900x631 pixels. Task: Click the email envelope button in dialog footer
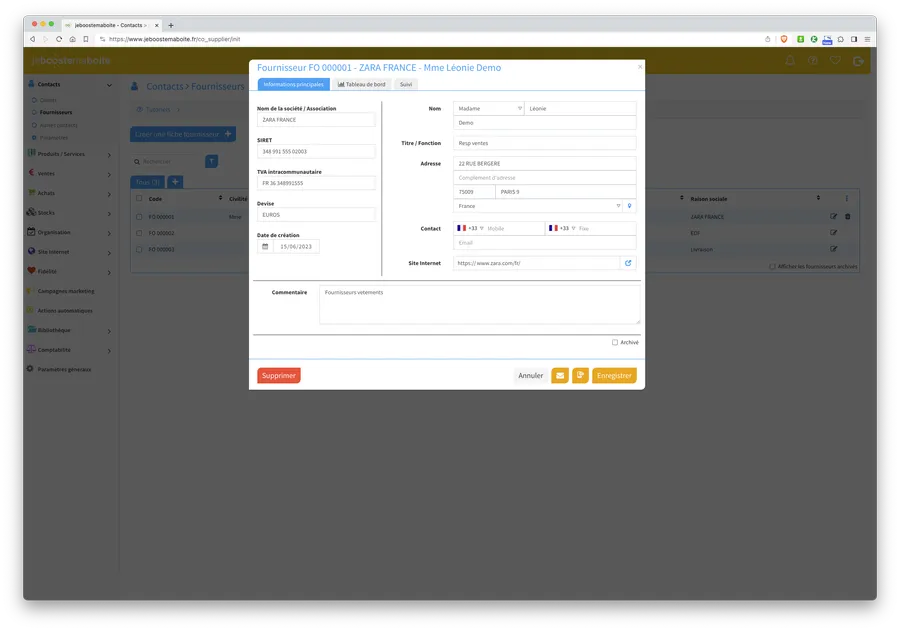pyautogui.click(x=560, y=375)
